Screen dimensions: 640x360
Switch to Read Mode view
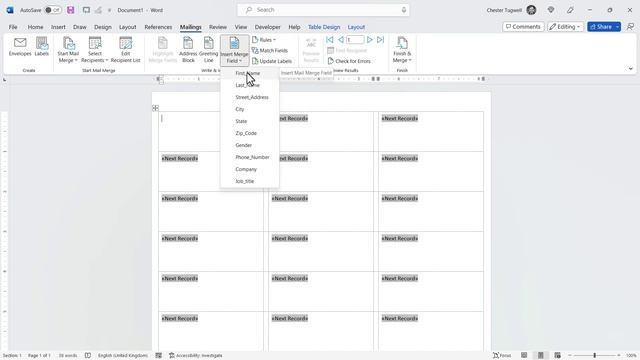click(x=524, y=356)
